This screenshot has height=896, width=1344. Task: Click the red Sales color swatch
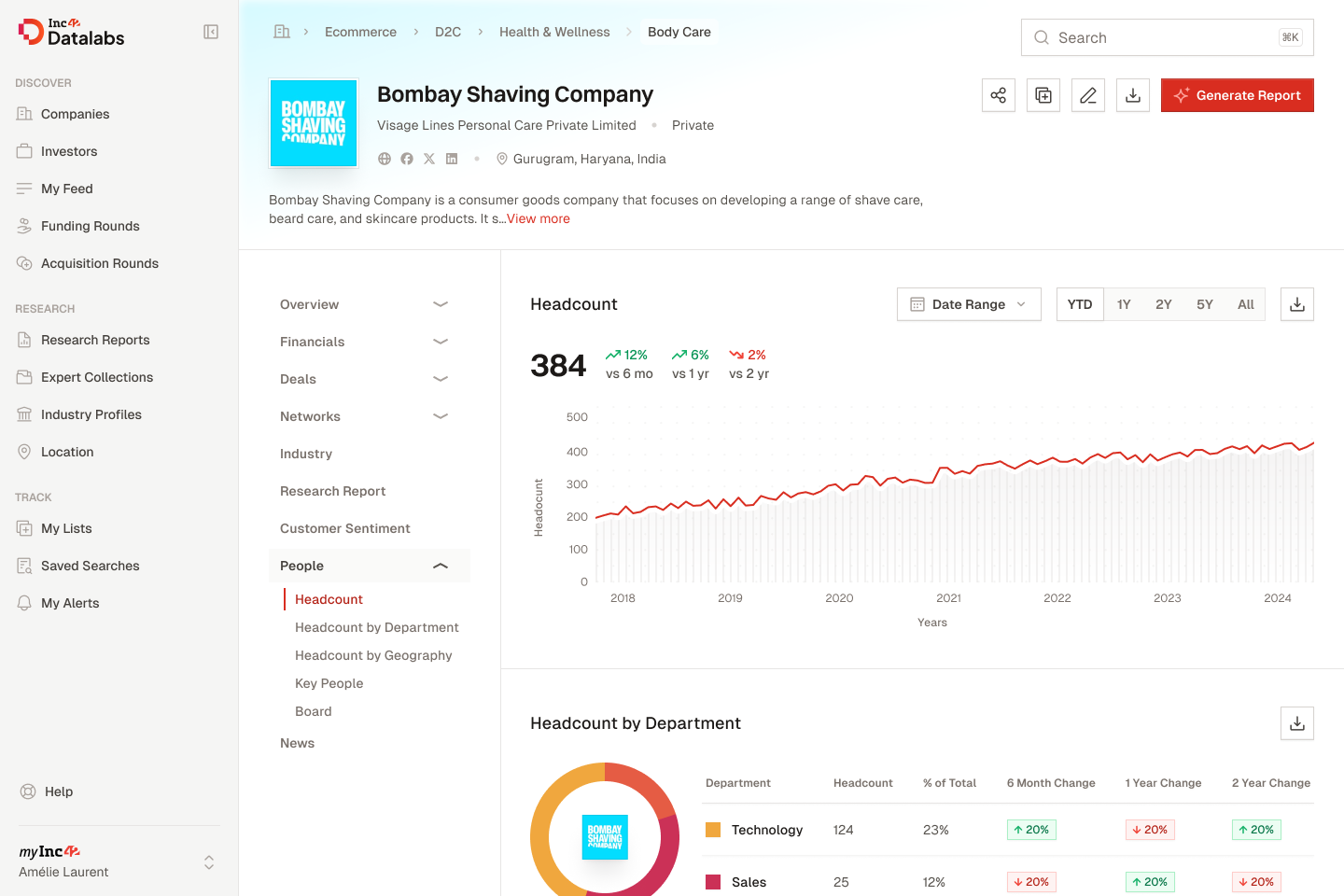pos(713,882)
